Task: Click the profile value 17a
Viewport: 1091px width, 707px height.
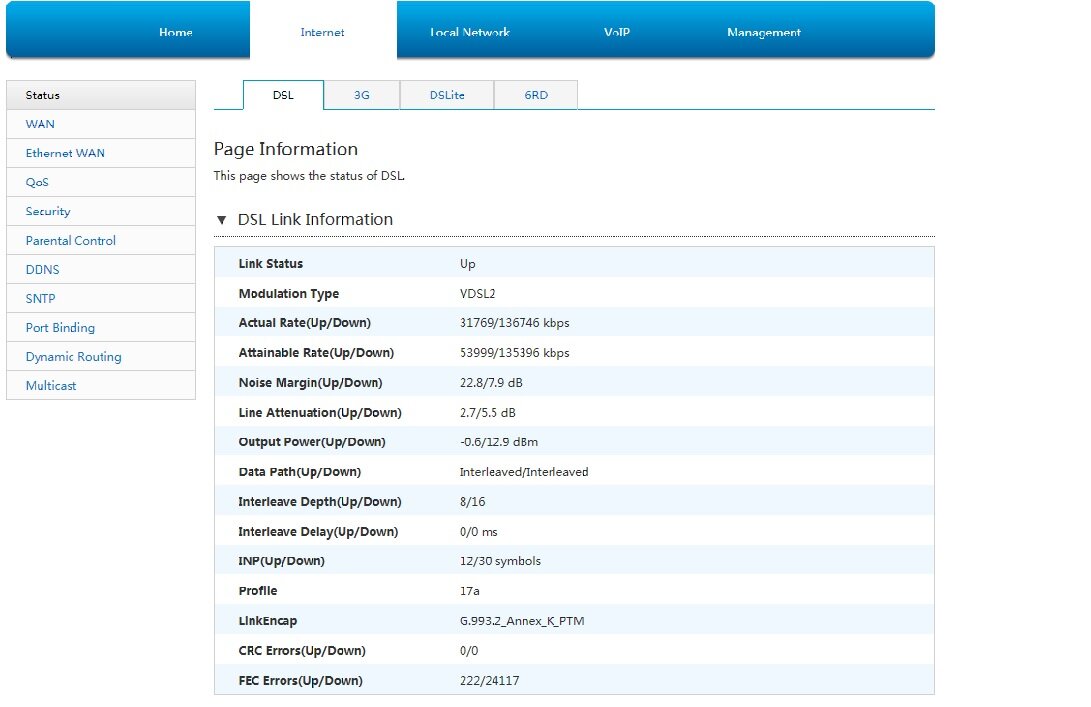Action: (x=470, y=591)
